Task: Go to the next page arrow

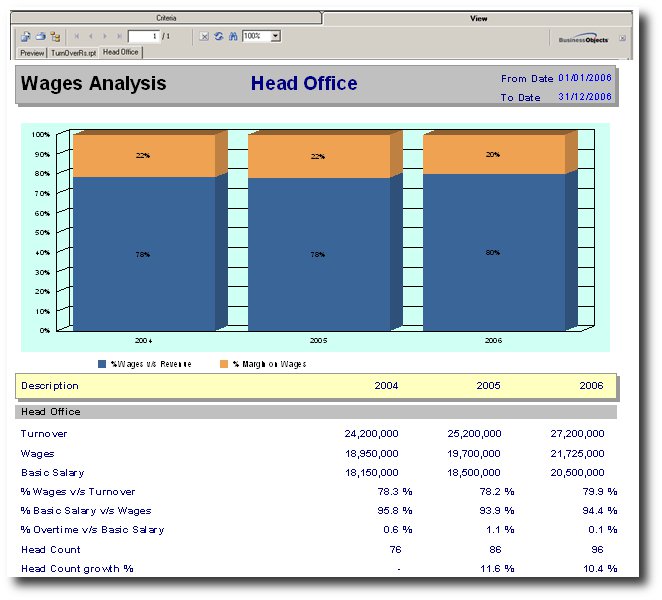Action: coord(105,36)
